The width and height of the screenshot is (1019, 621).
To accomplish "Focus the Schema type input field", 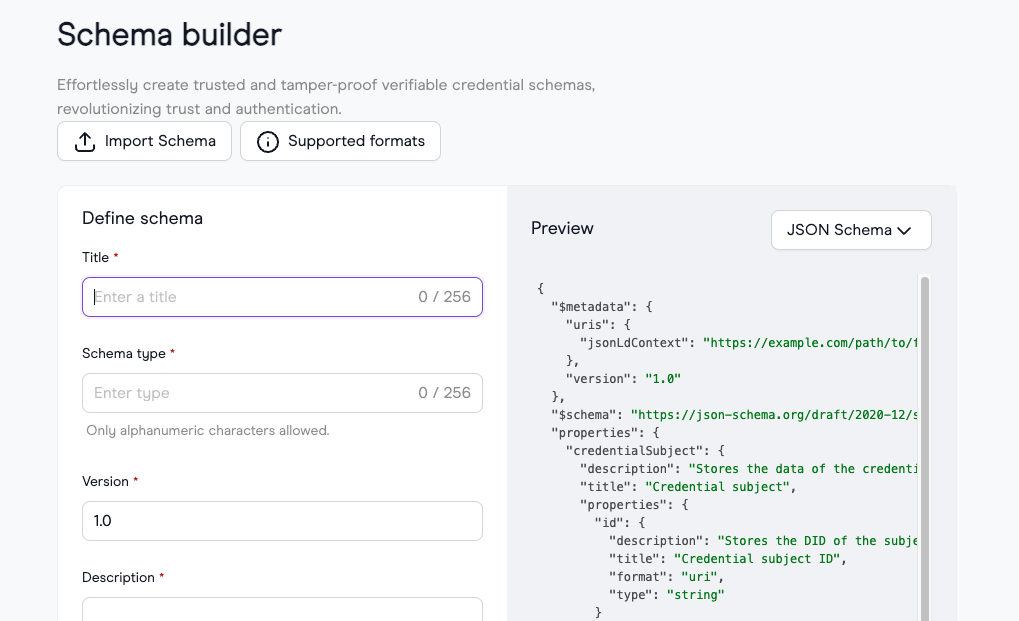I will click(282, 393).
